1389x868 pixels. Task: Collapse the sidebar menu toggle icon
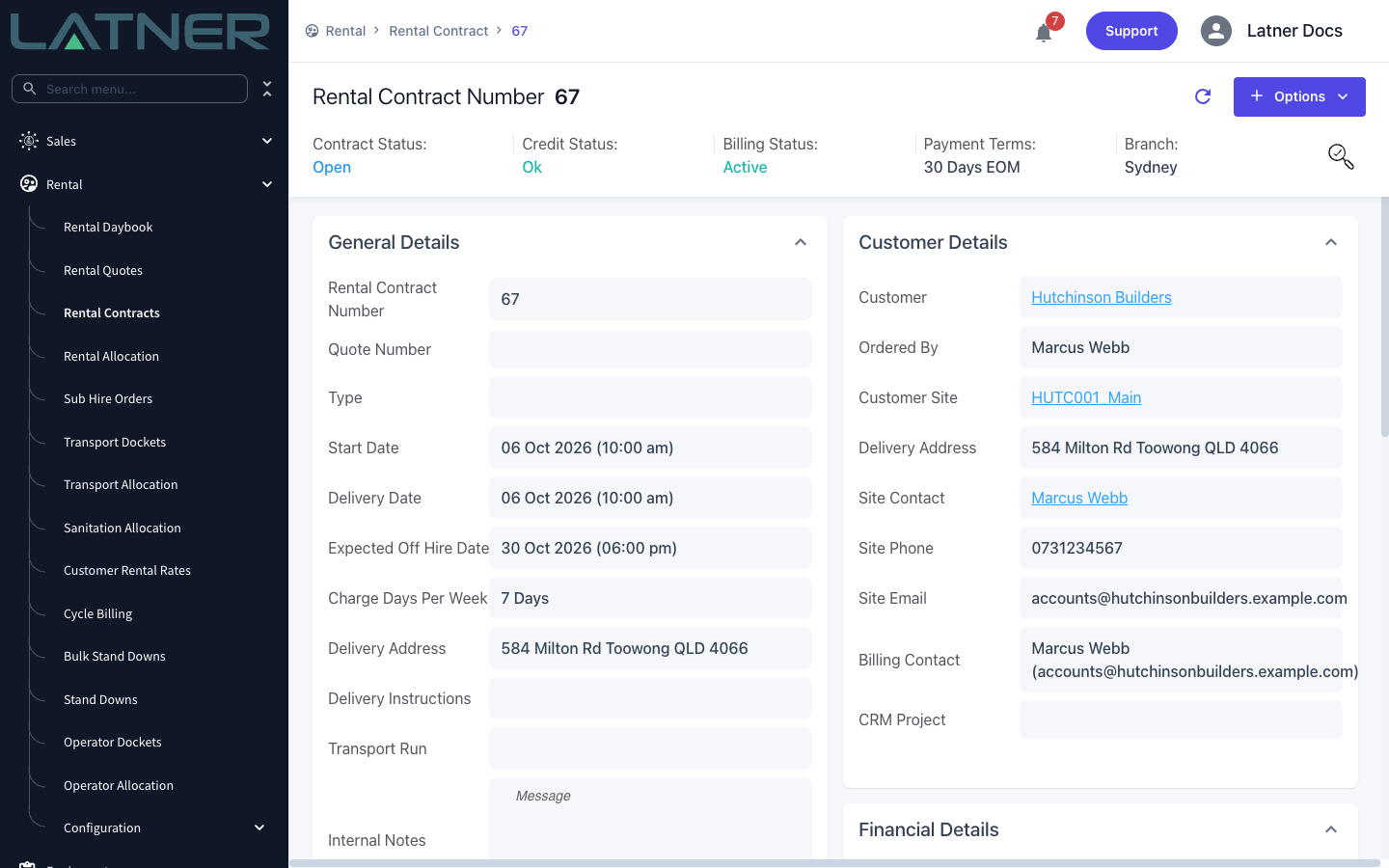coord(267,89)
